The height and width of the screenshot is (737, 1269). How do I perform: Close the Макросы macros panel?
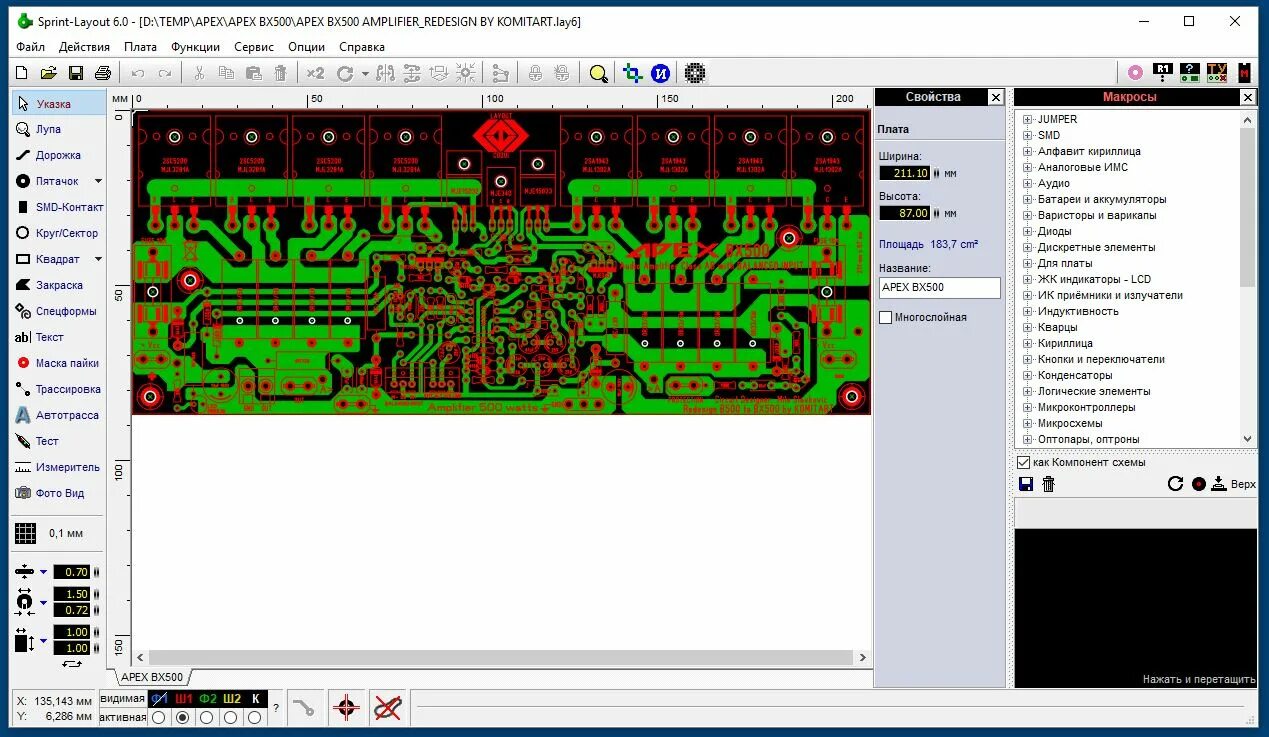(1248, 97)
